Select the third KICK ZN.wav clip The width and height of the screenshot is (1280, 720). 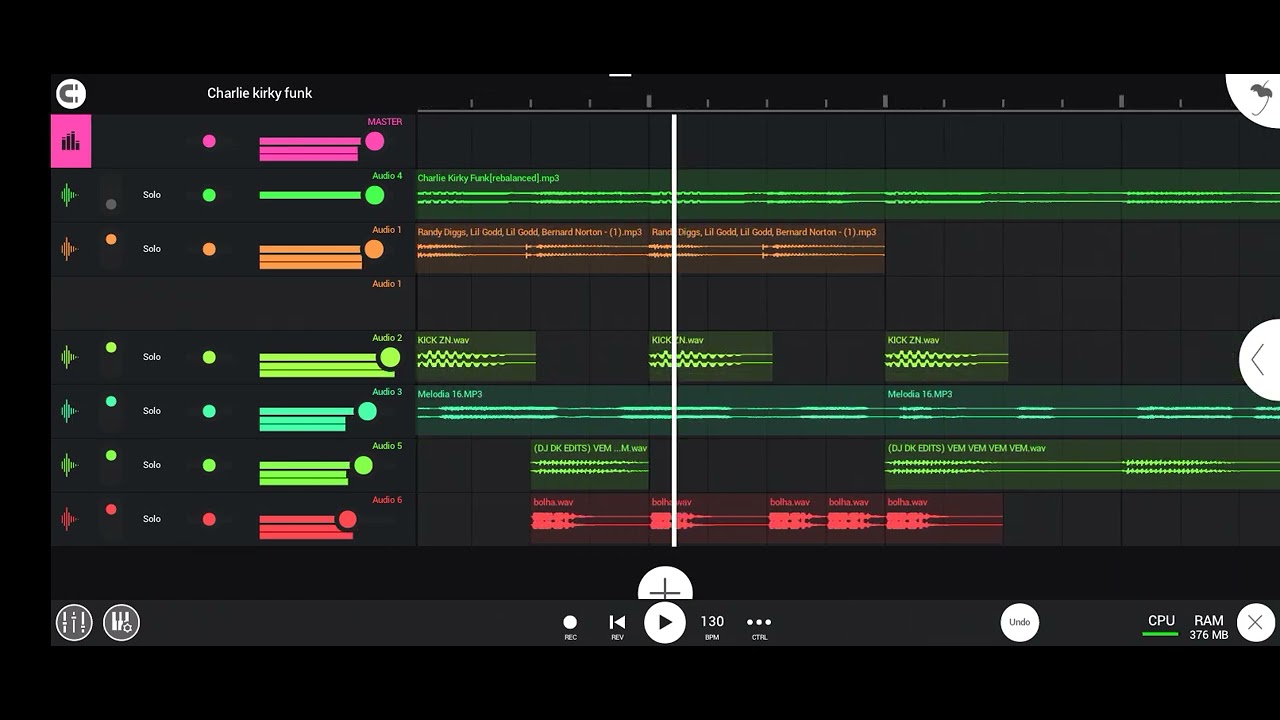(946, 357)
